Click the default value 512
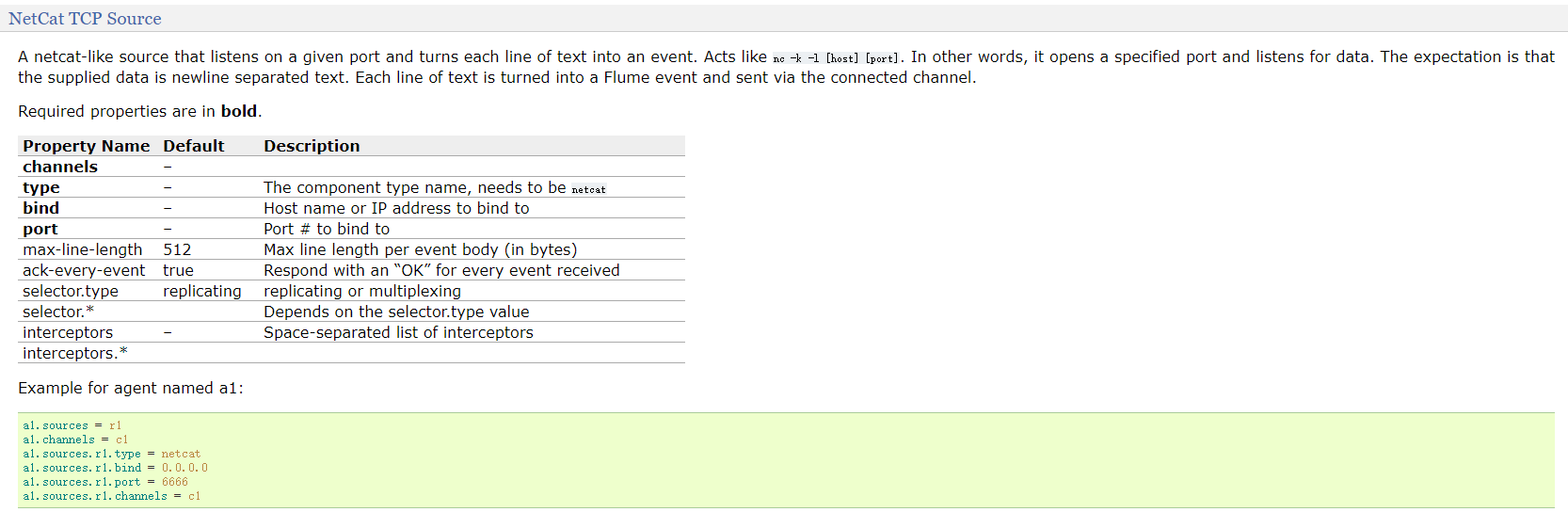This screenshot has height=512, width=1568. [177, 249]
